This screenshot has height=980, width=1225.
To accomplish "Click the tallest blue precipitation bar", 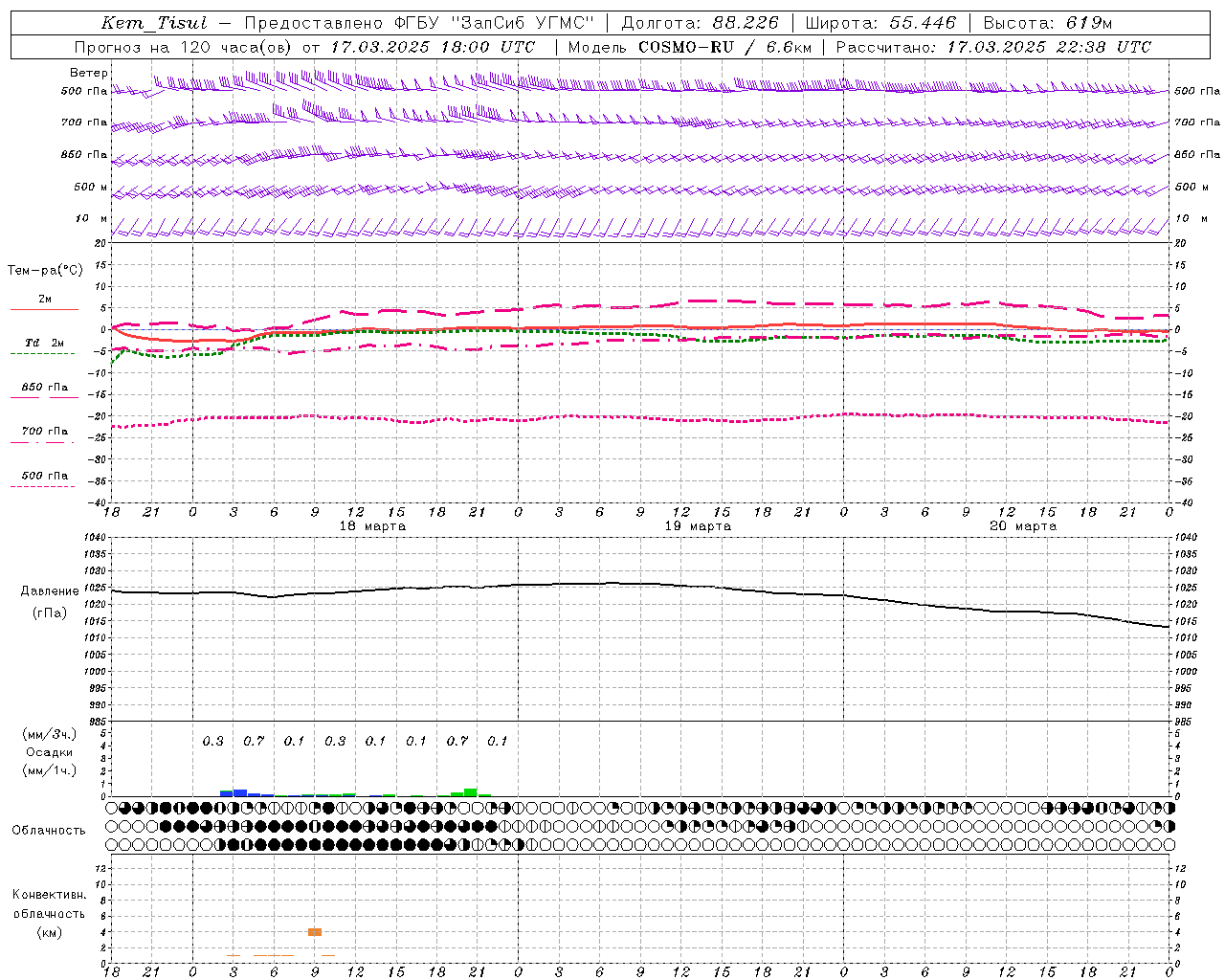I will click(240, 792).
